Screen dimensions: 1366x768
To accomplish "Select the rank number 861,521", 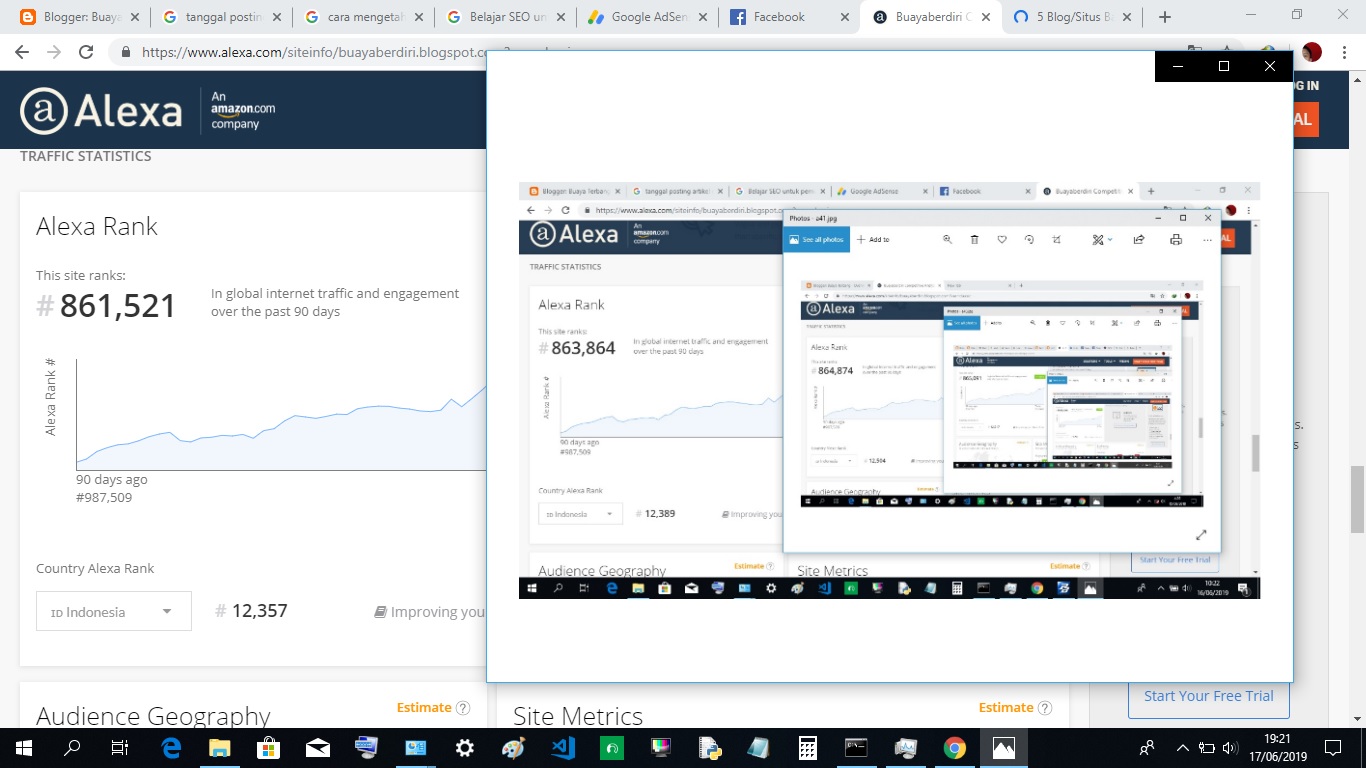I will (x=118, y=306).
